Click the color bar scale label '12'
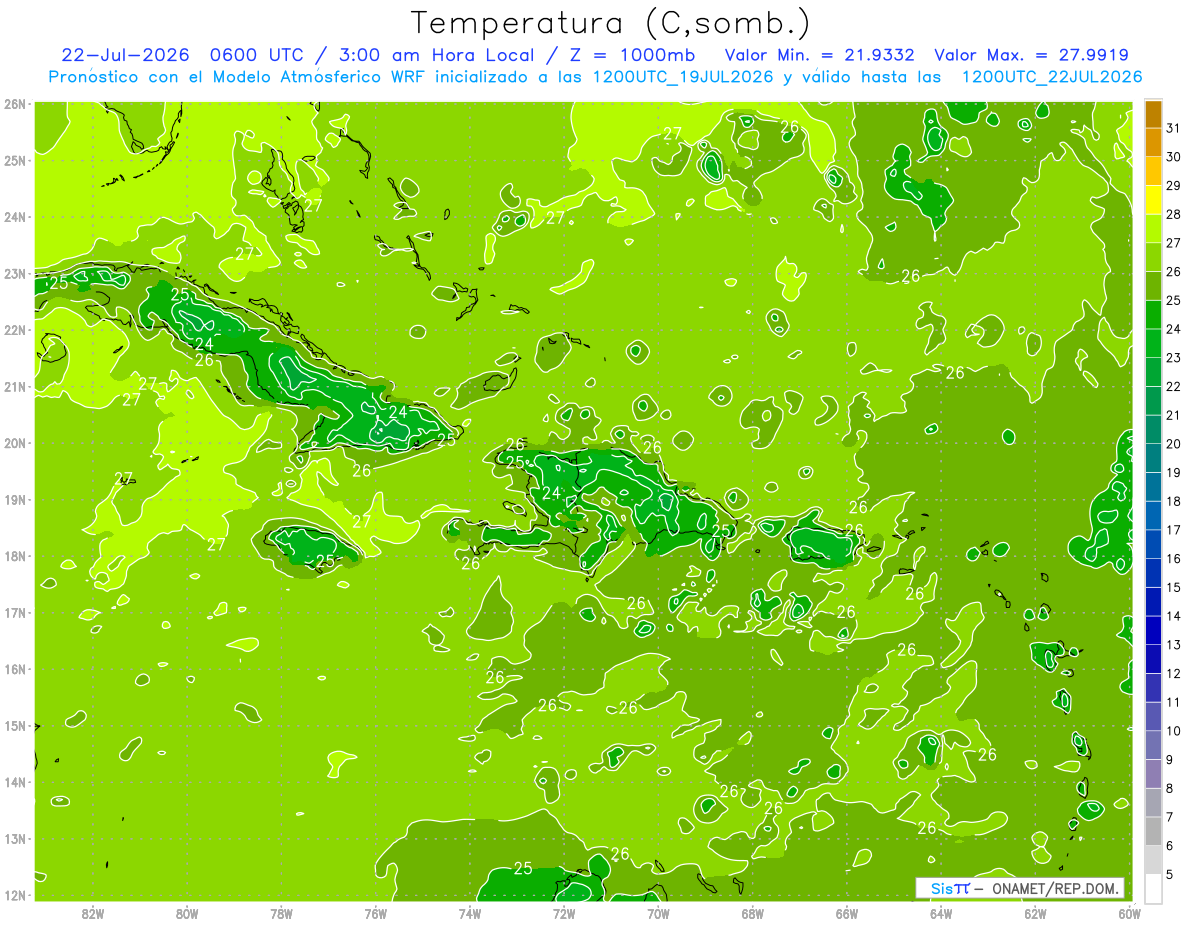Viewport: 1200px width, 927px height. pos(1173,673)
